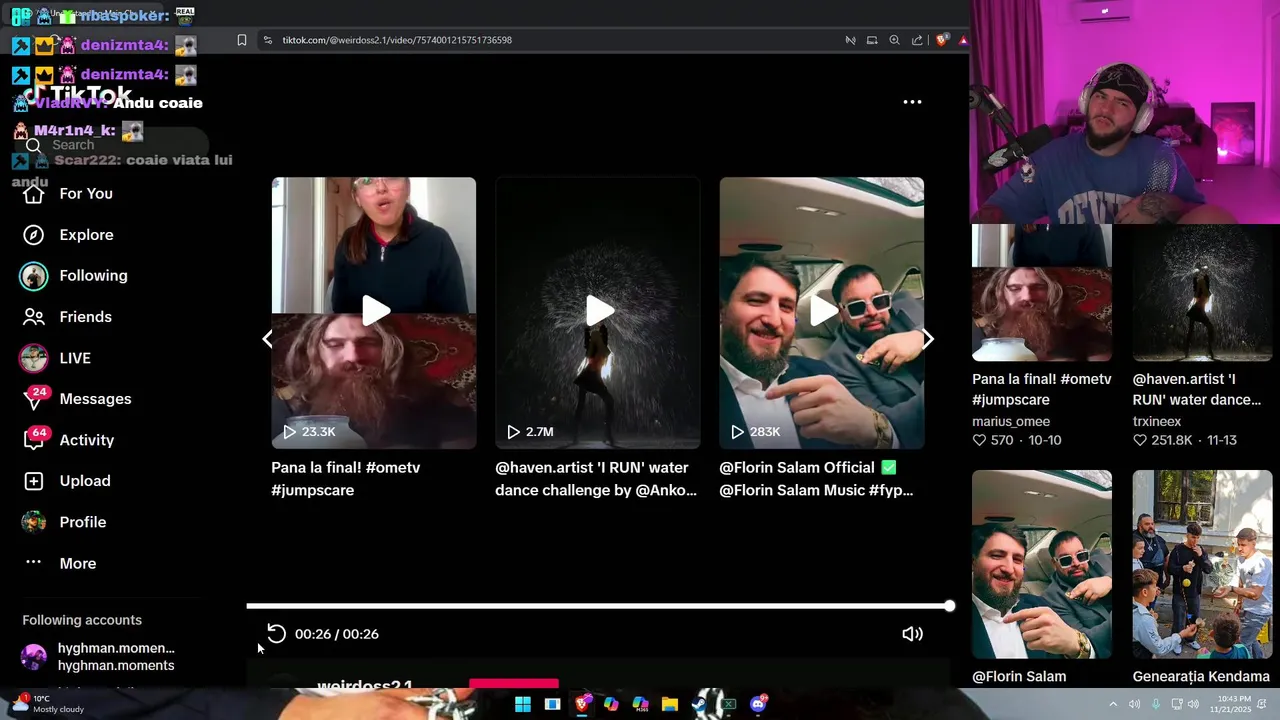1280x720 pixels.
Task: Open Task View in taskbar
Action: click(552, 704)
